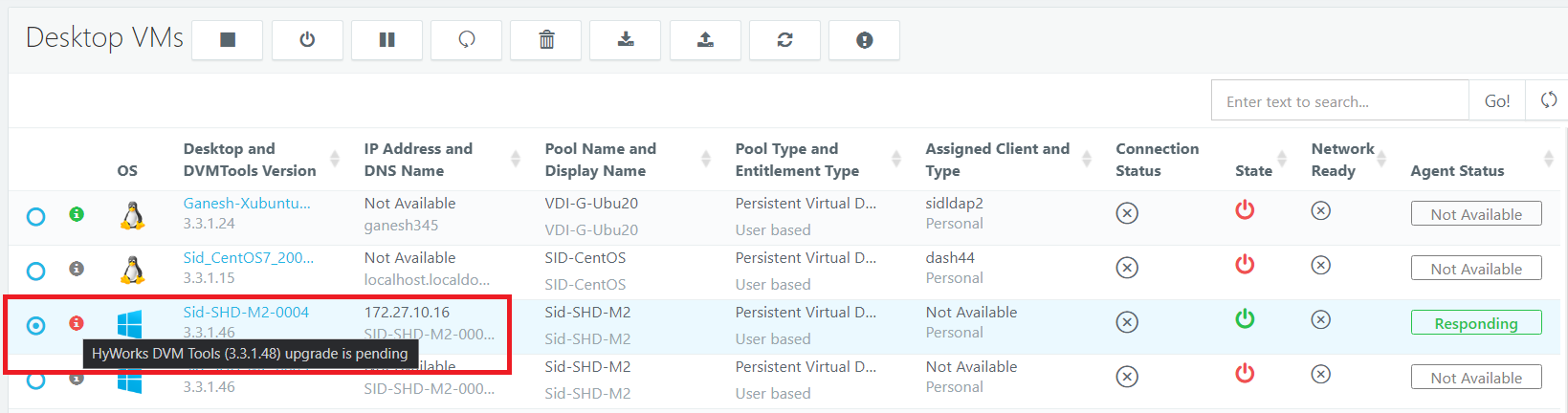Click the Upload toolbar button
Screen dimensions: 1568x413
[x=705, y=40]
